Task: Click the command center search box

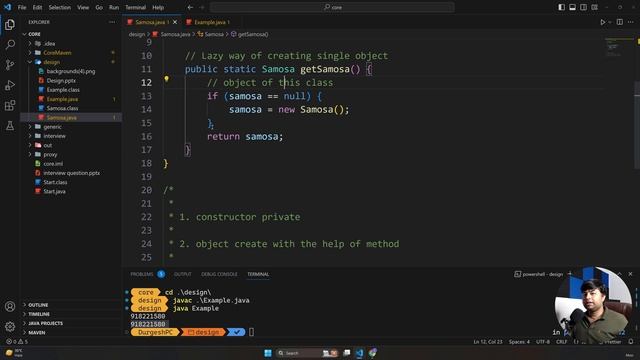Action: (x=332, y=7)
